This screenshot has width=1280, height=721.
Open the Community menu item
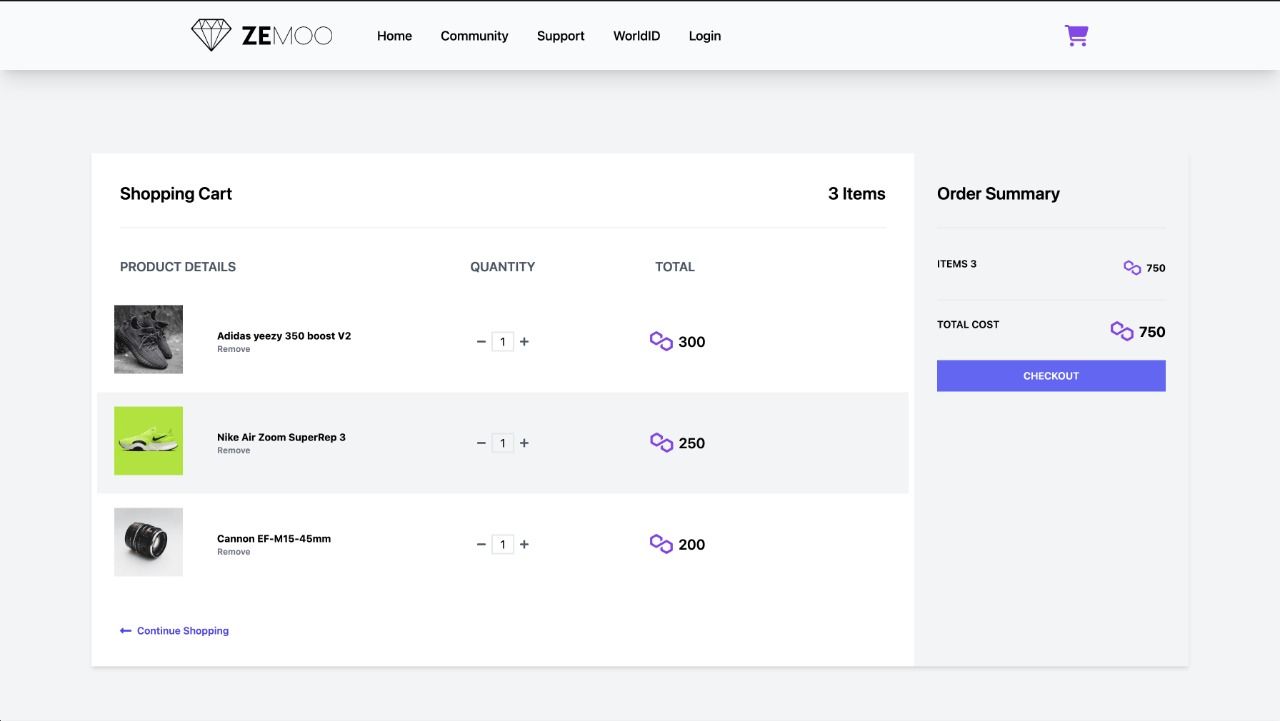click(x=474, y=36)
